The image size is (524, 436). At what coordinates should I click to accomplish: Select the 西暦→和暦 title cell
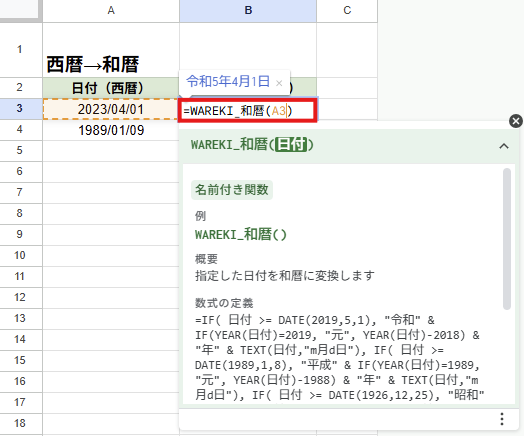[x=111, y=50]
